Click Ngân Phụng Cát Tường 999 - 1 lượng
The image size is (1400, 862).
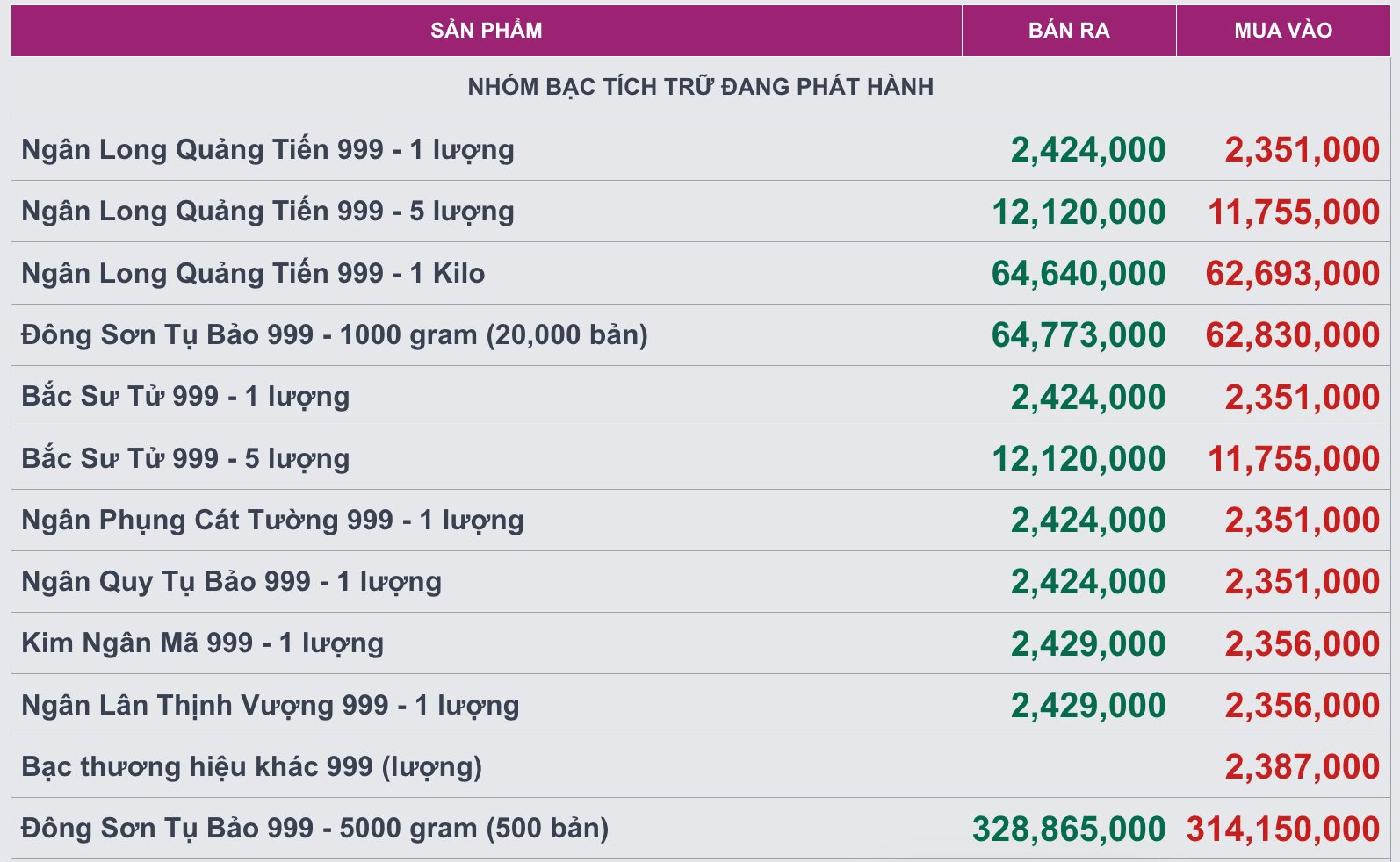point(272,521)
